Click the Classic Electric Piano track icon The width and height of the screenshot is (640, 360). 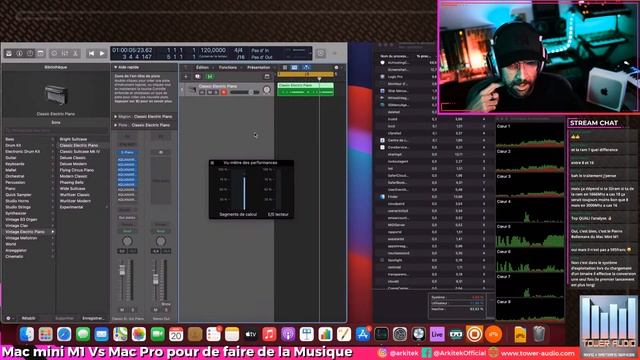tap(193, 89)
